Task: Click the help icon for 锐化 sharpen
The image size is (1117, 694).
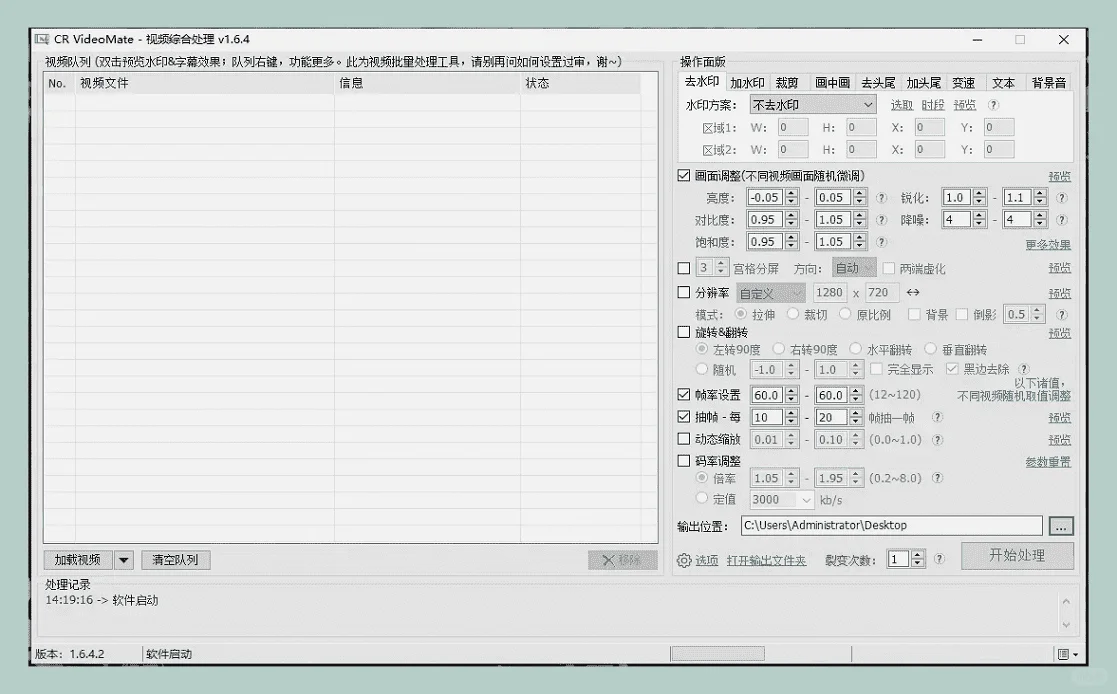Action: pyautogui.click(x=1061, y=198)
